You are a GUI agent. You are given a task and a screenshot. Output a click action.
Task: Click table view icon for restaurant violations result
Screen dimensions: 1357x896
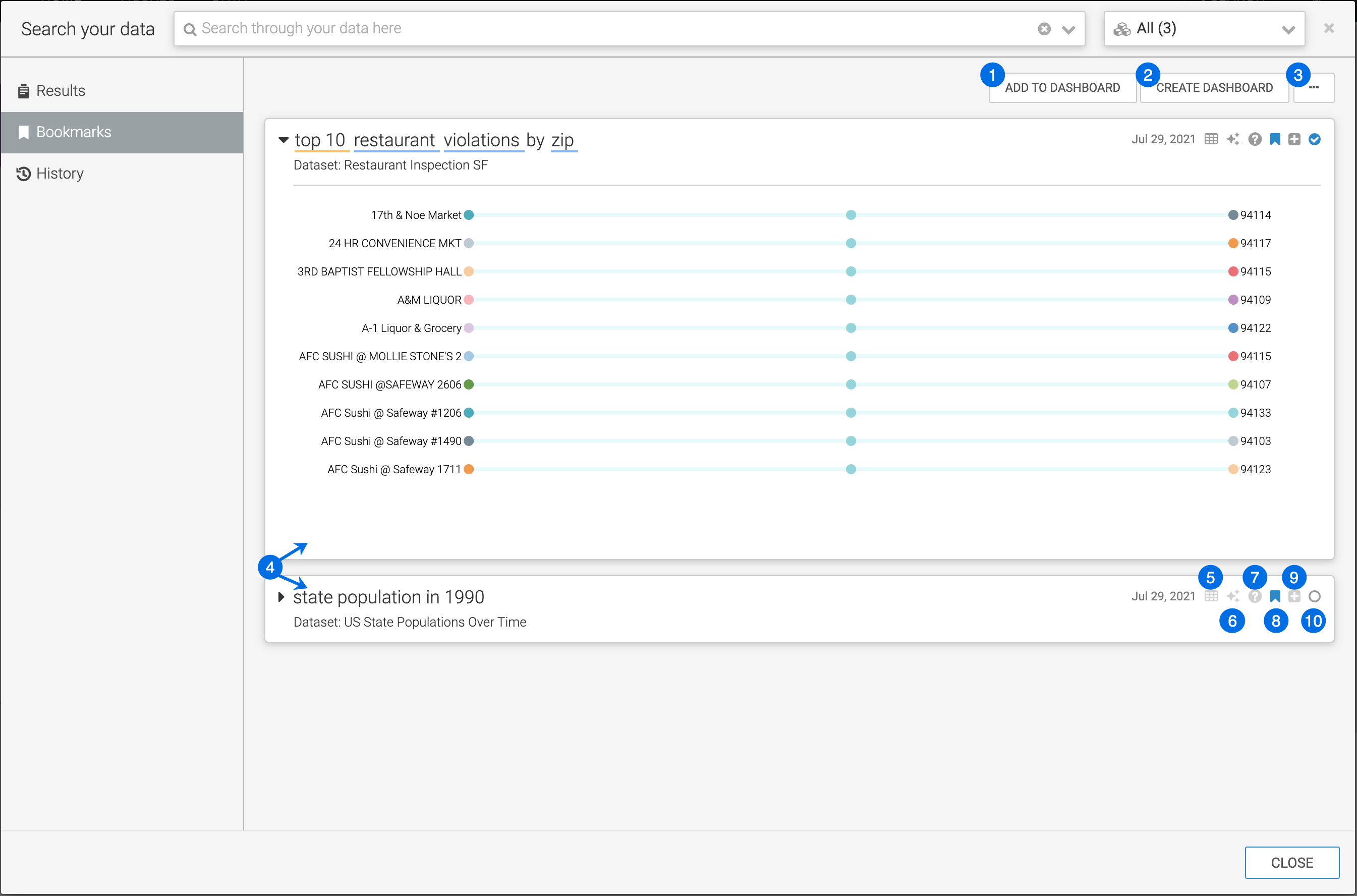pos(1211,139)
